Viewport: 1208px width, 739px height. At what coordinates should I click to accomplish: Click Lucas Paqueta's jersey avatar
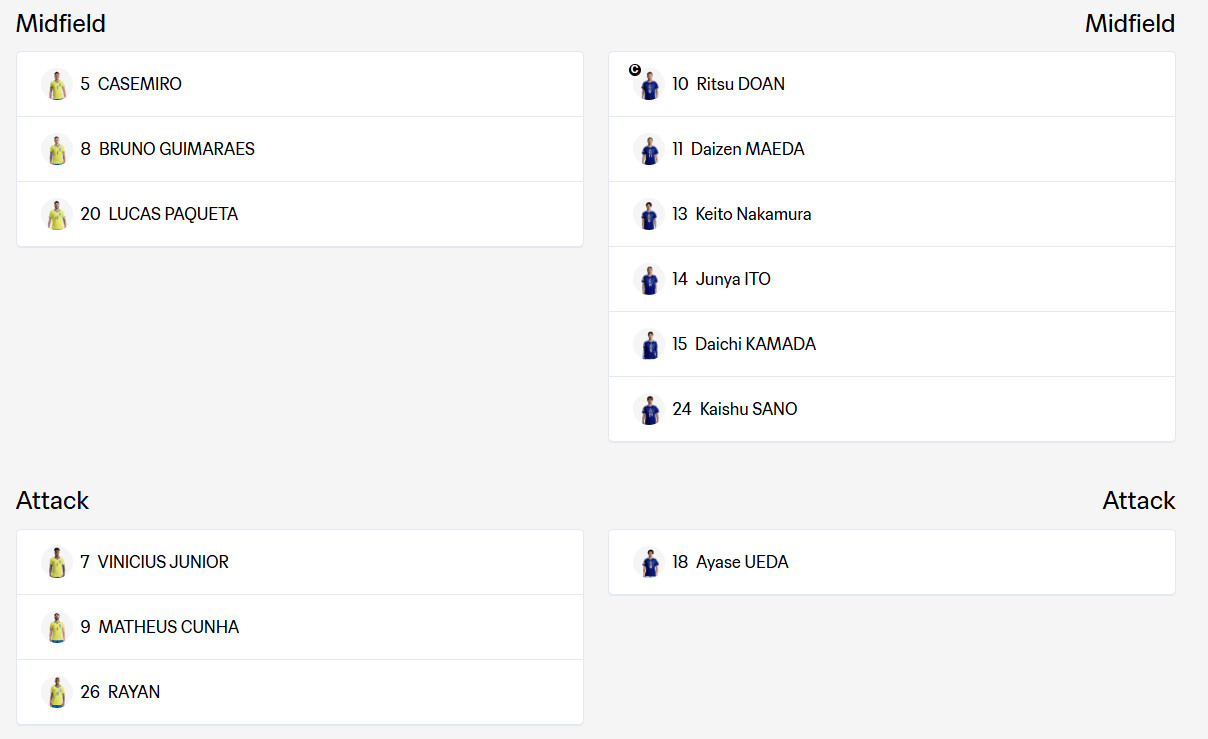pyautogui.click(x=57, y=214)
